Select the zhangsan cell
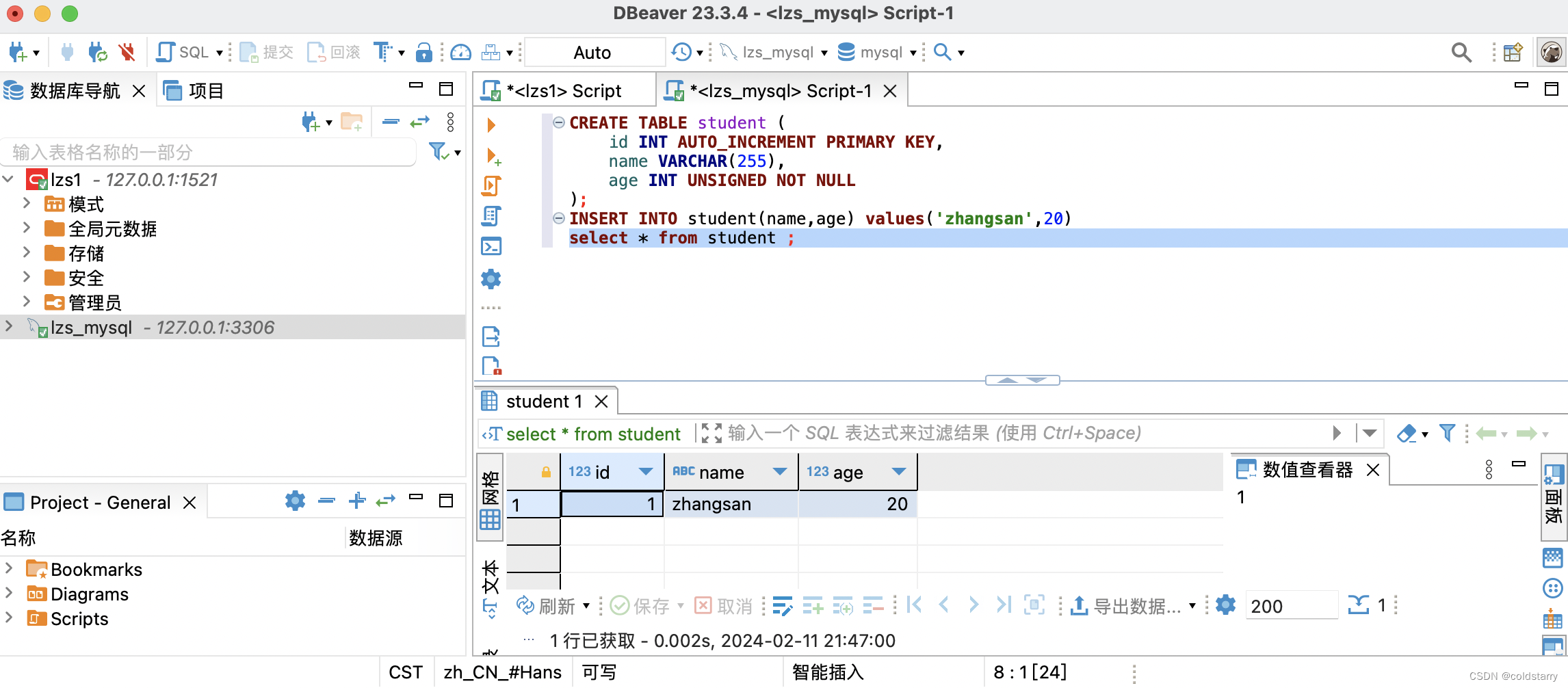 point(731,504)
